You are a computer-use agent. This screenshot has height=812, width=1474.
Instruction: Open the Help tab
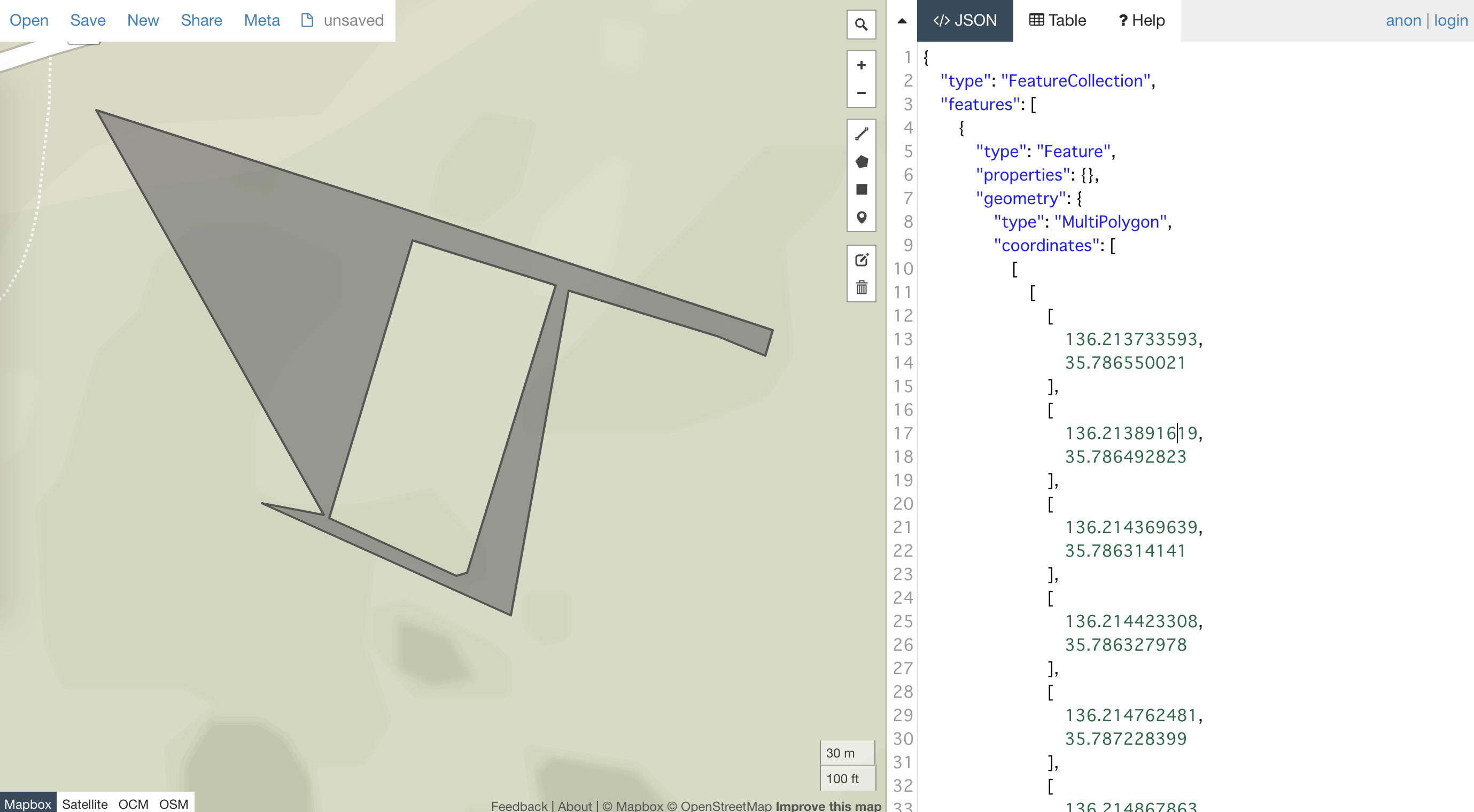pos(1142,21)
